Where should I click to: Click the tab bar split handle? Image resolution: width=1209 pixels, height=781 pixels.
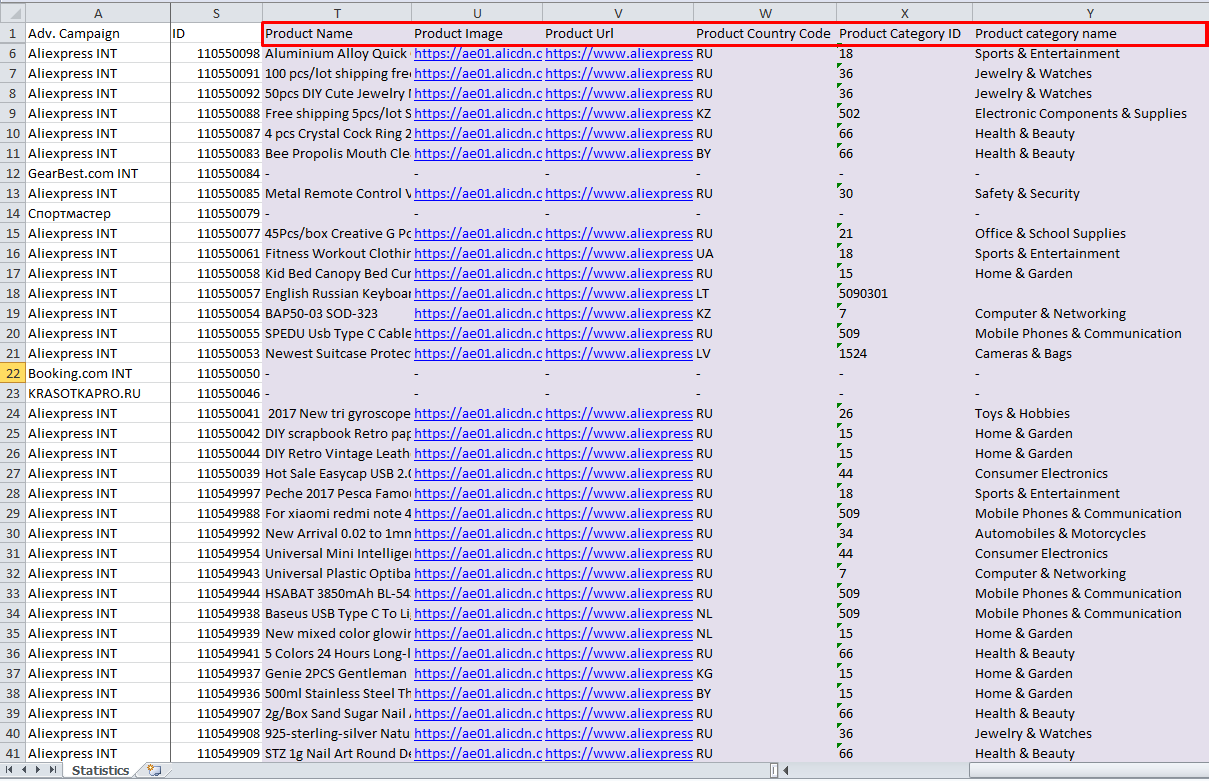pyautogui.click(x=775, y=771)
